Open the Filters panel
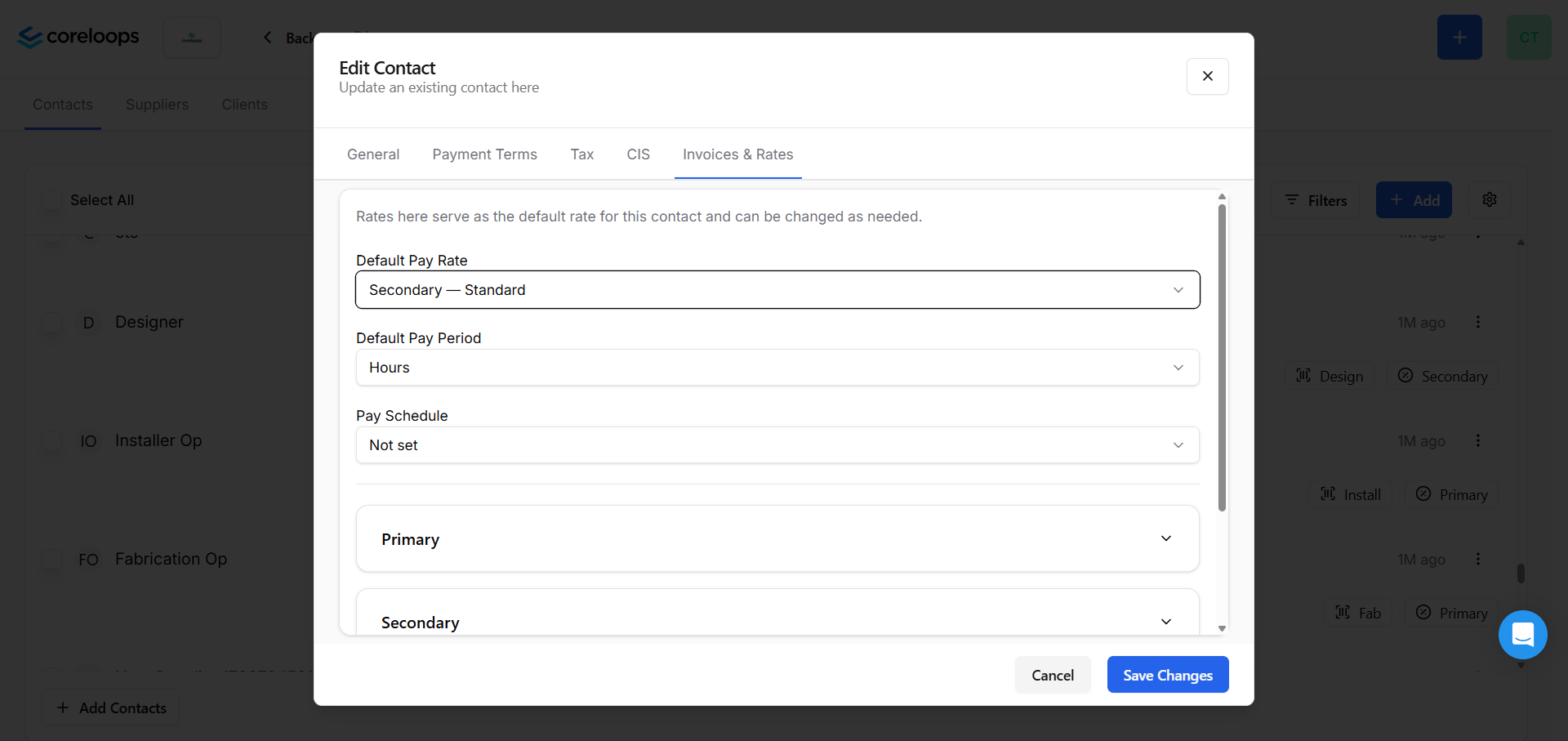The width and height of the screenshot is (1568, 741). pos(1316,200)
